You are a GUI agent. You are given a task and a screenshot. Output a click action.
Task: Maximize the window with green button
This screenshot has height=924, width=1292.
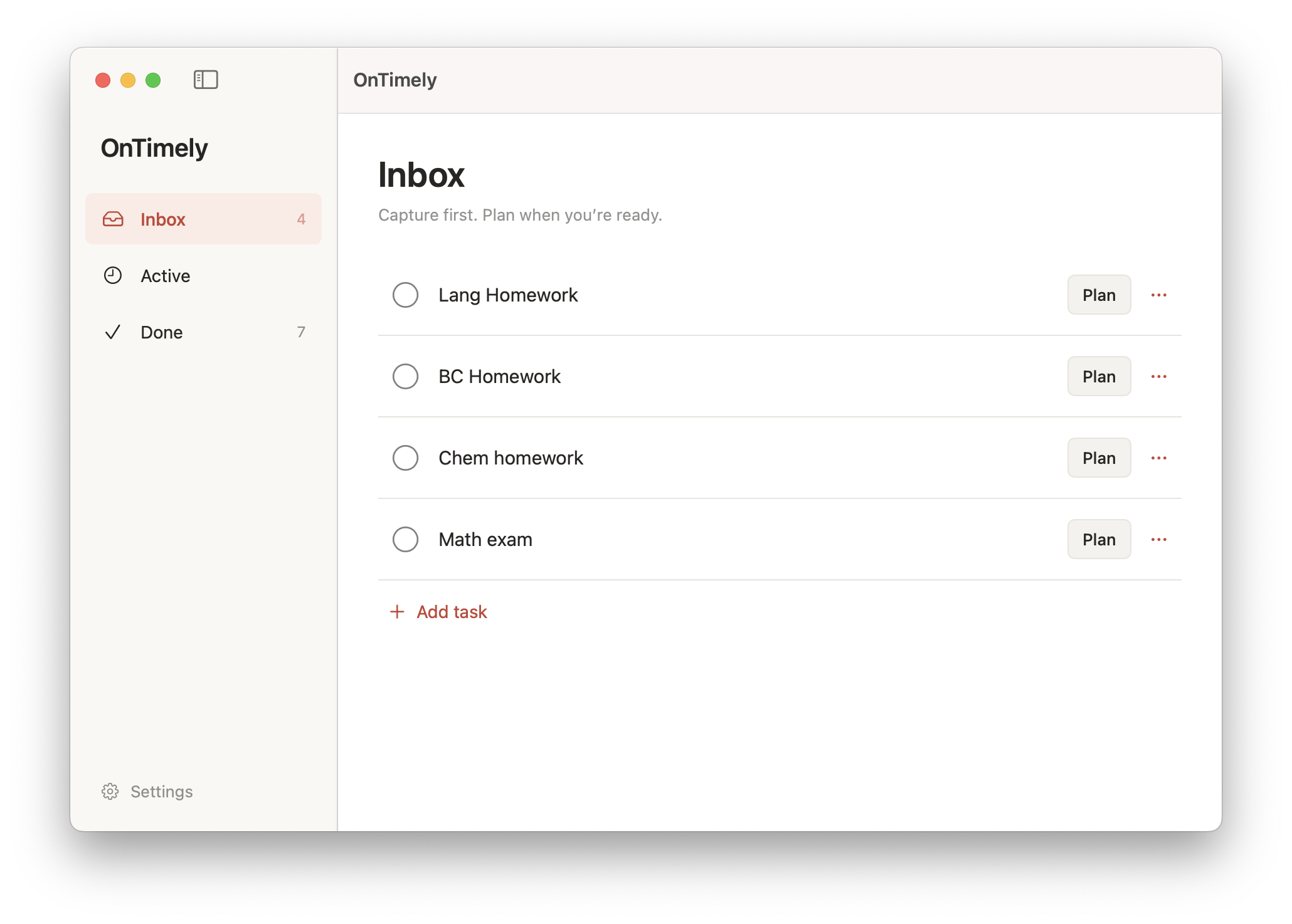[153, 80]
